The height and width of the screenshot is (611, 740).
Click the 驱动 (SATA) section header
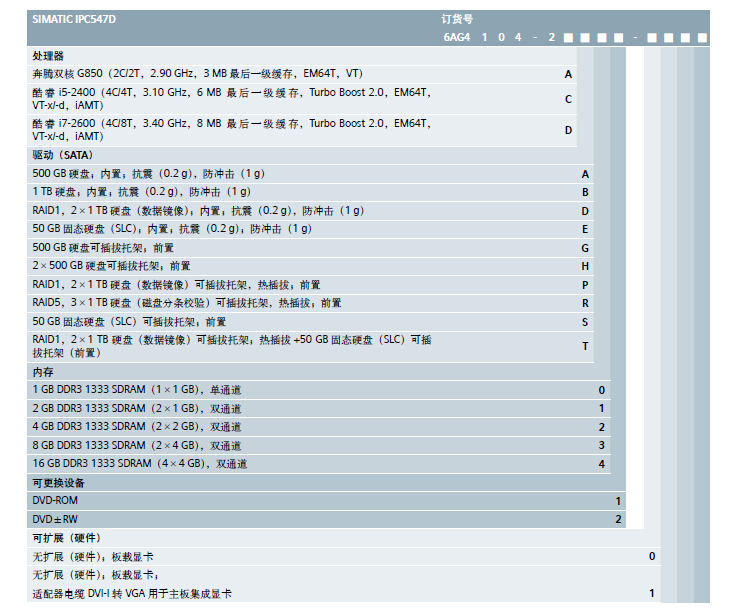point(62,155)
